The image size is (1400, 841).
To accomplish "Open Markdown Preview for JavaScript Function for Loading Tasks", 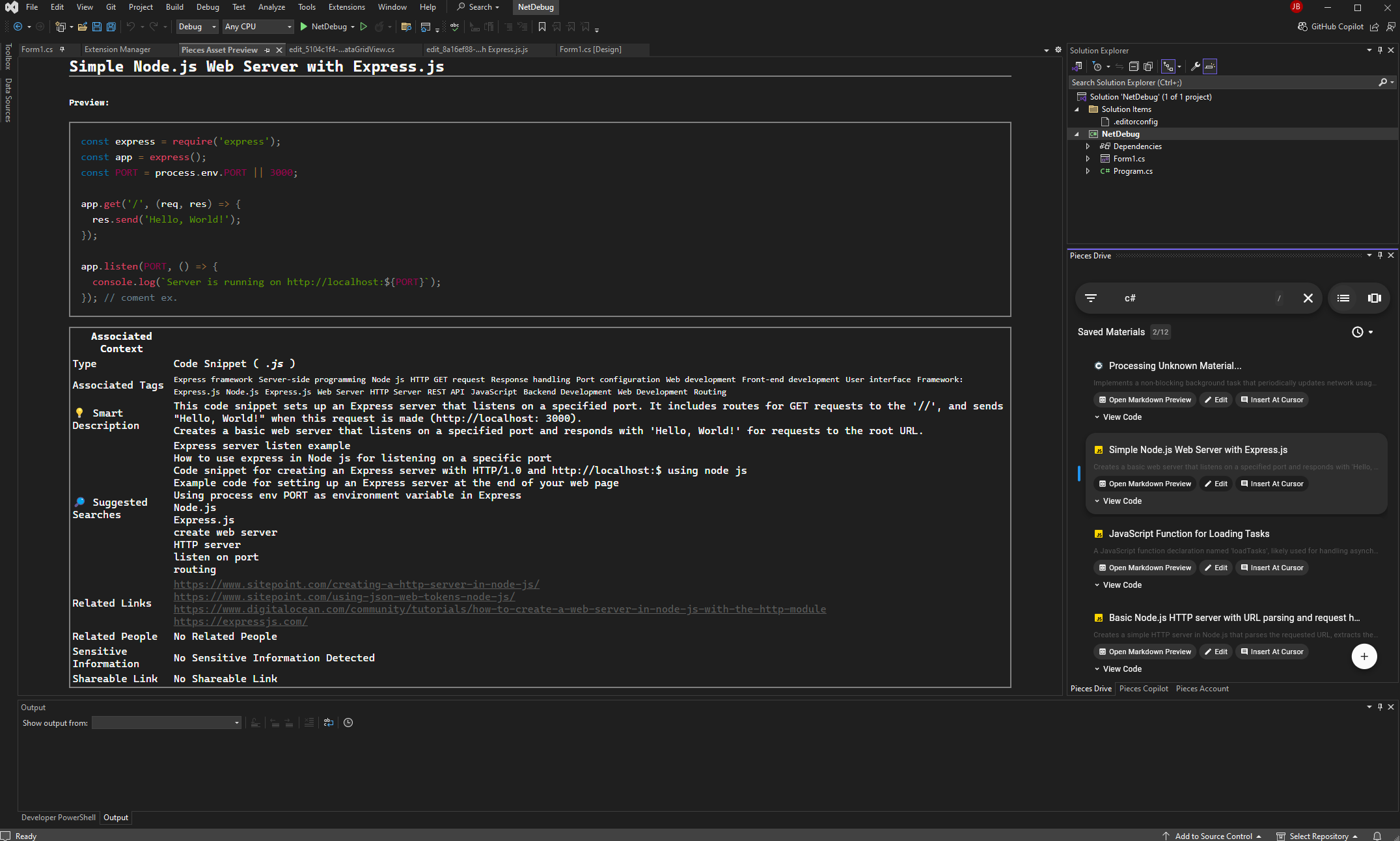I will (x=1145, y=568).
